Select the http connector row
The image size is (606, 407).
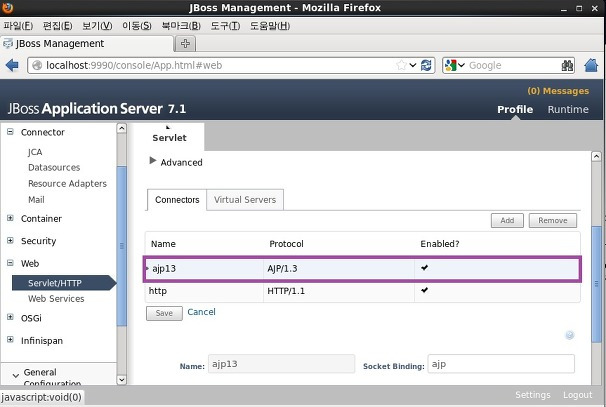[362, 291]
